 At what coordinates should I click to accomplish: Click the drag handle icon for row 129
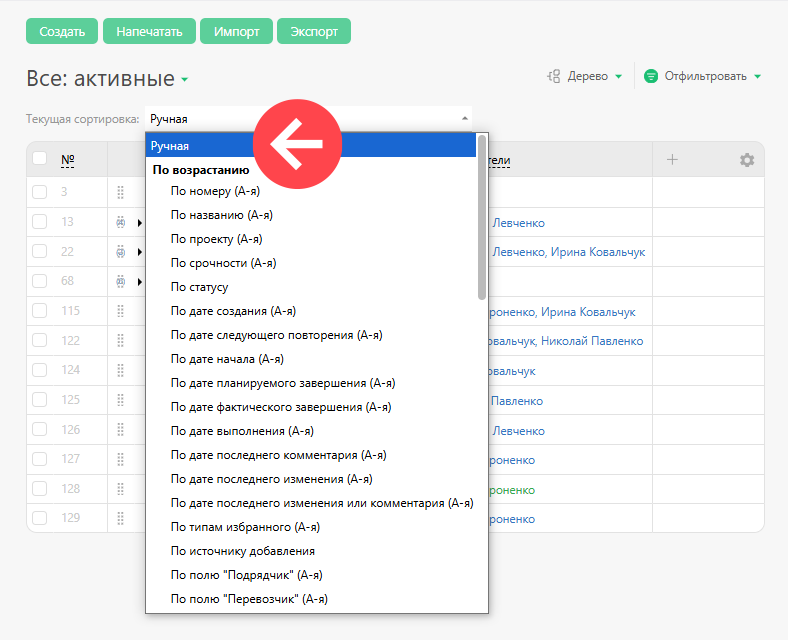121,518
